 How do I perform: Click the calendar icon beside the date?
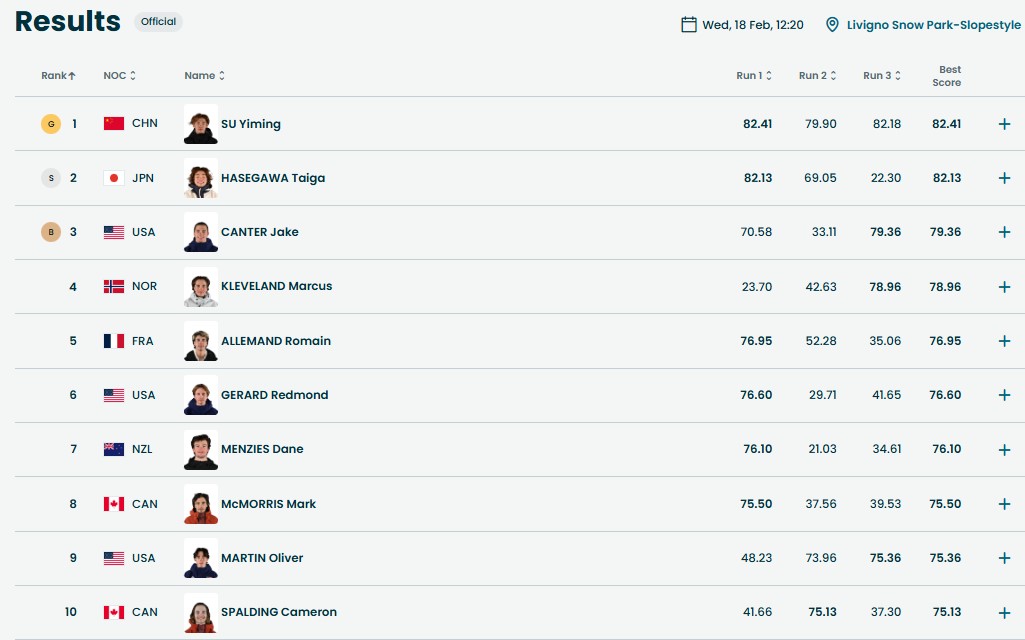[x=688, y=24]
